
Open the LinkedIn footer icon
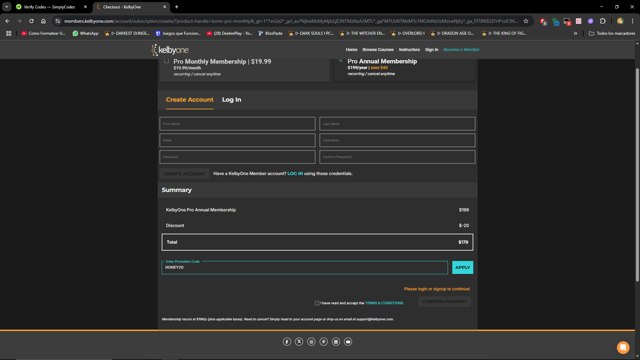click(336, 342)
